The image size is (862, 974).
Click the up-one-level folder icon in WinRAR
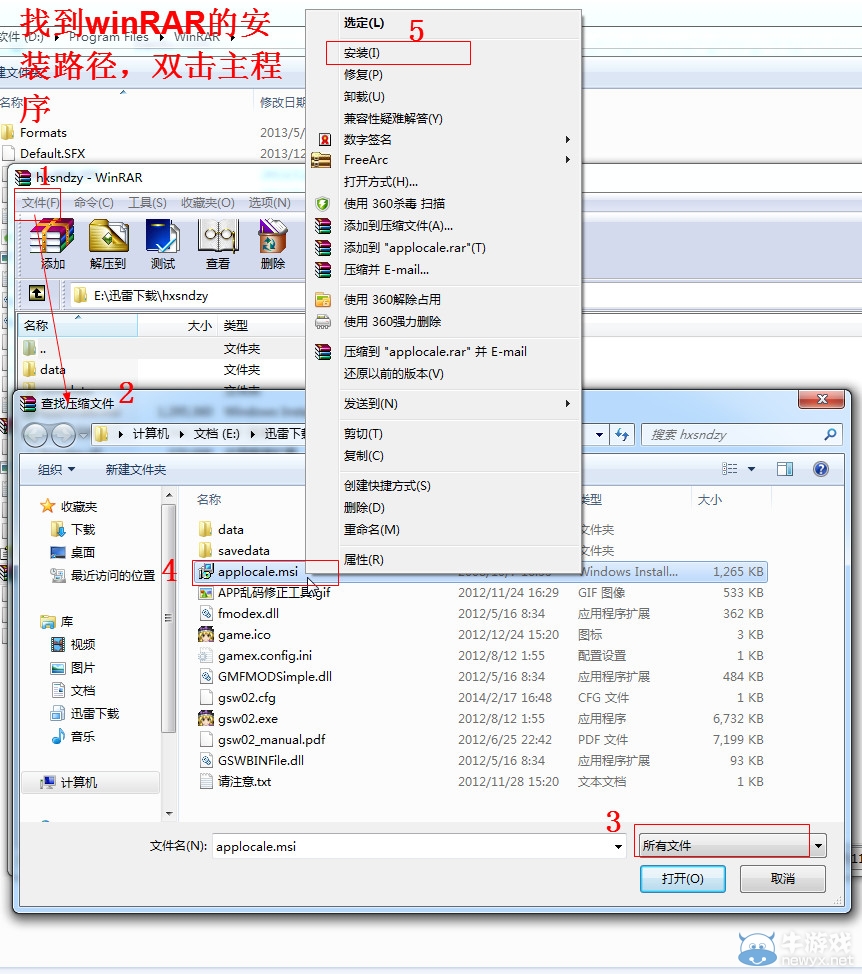click(37, 293)
